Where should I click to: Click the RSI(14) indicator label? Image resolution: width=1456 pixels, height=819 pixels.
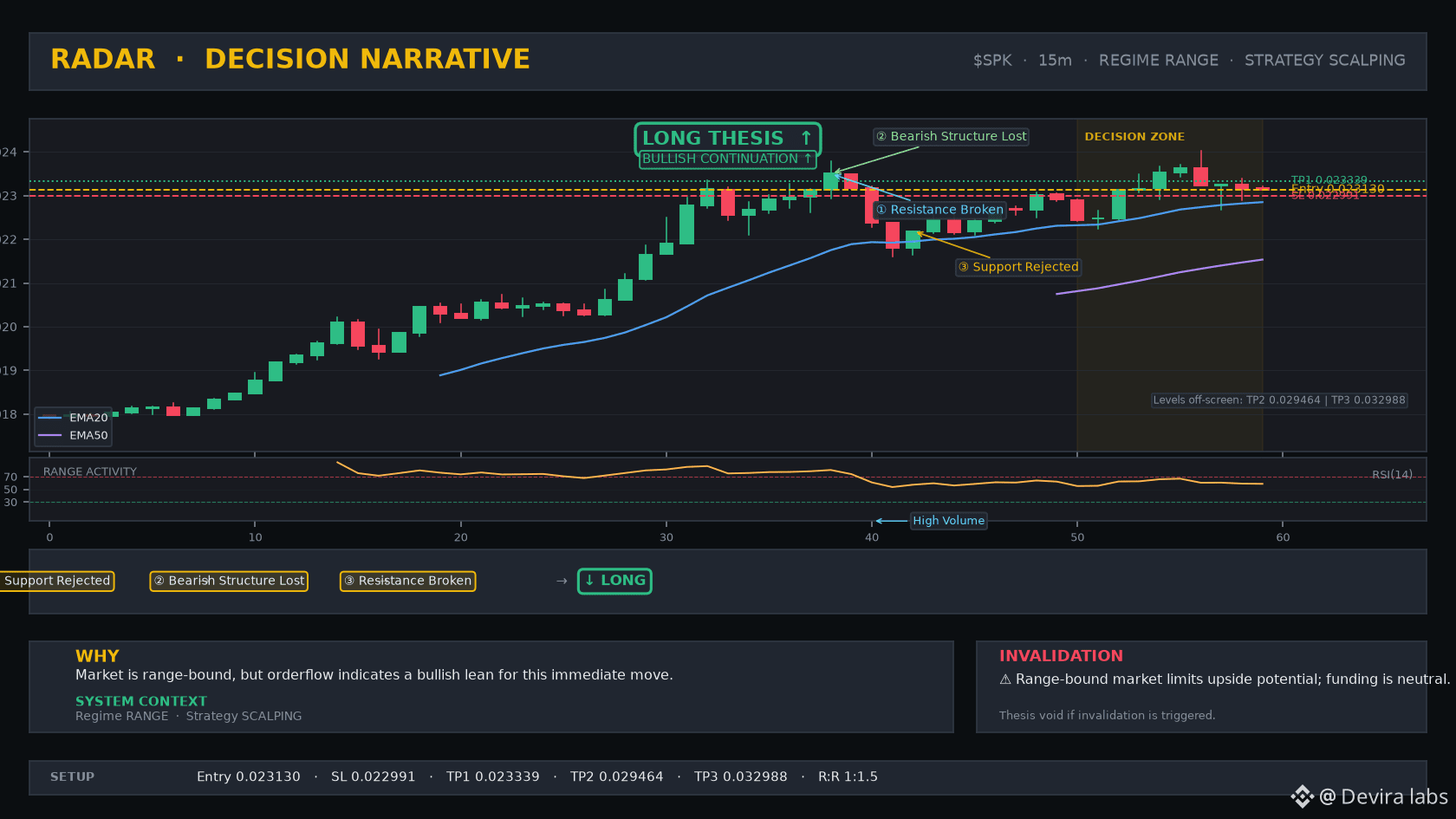(1392, 475)
